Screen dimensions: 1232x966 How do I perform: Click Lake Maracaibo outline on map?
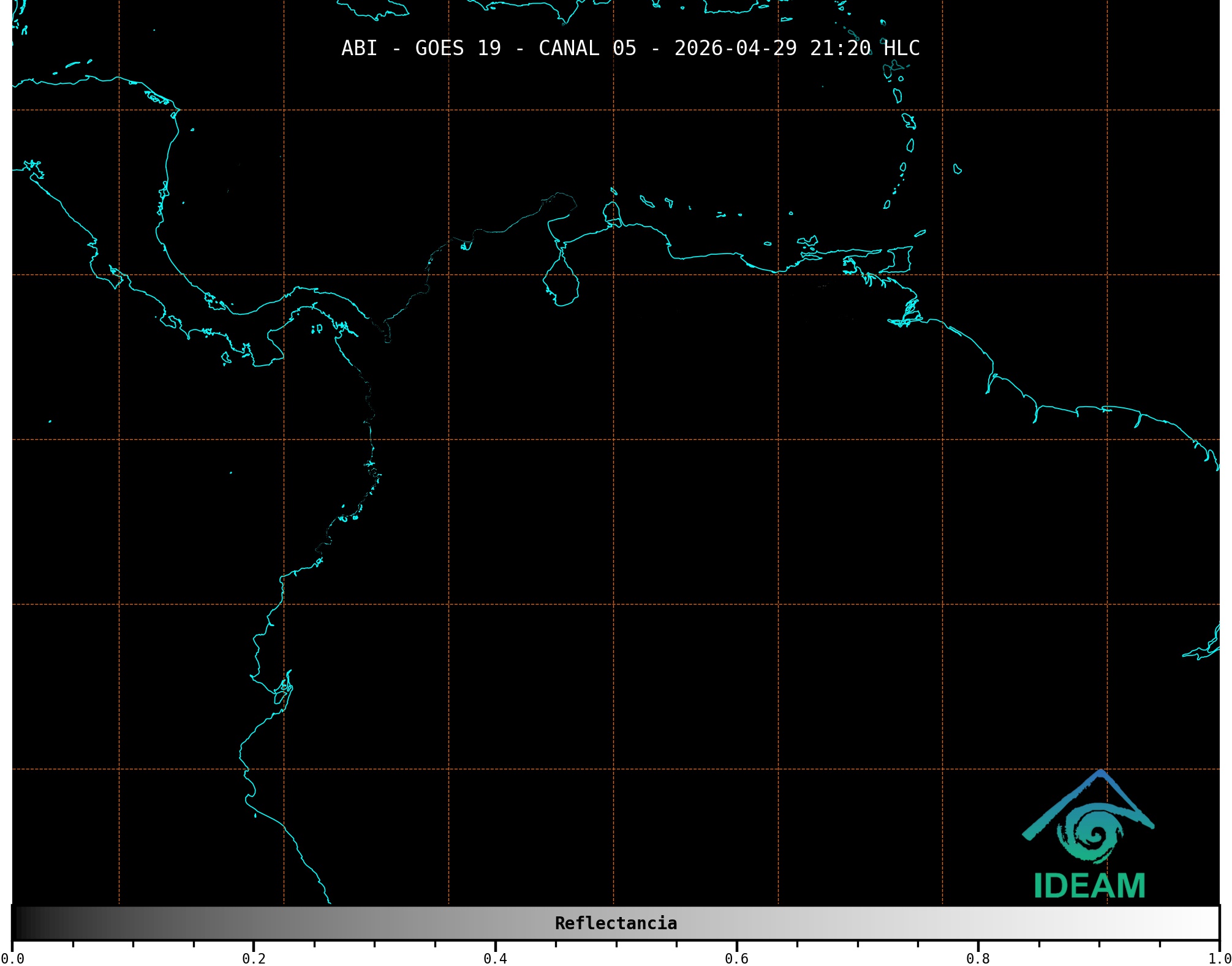click(561, 282)
